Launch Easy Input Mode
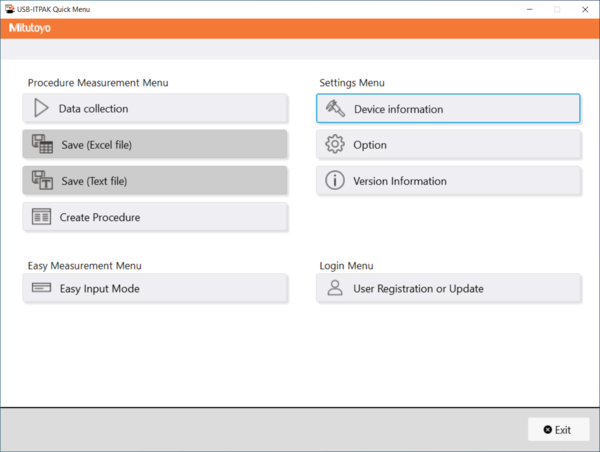600x452 pixels. coord(155,289)
